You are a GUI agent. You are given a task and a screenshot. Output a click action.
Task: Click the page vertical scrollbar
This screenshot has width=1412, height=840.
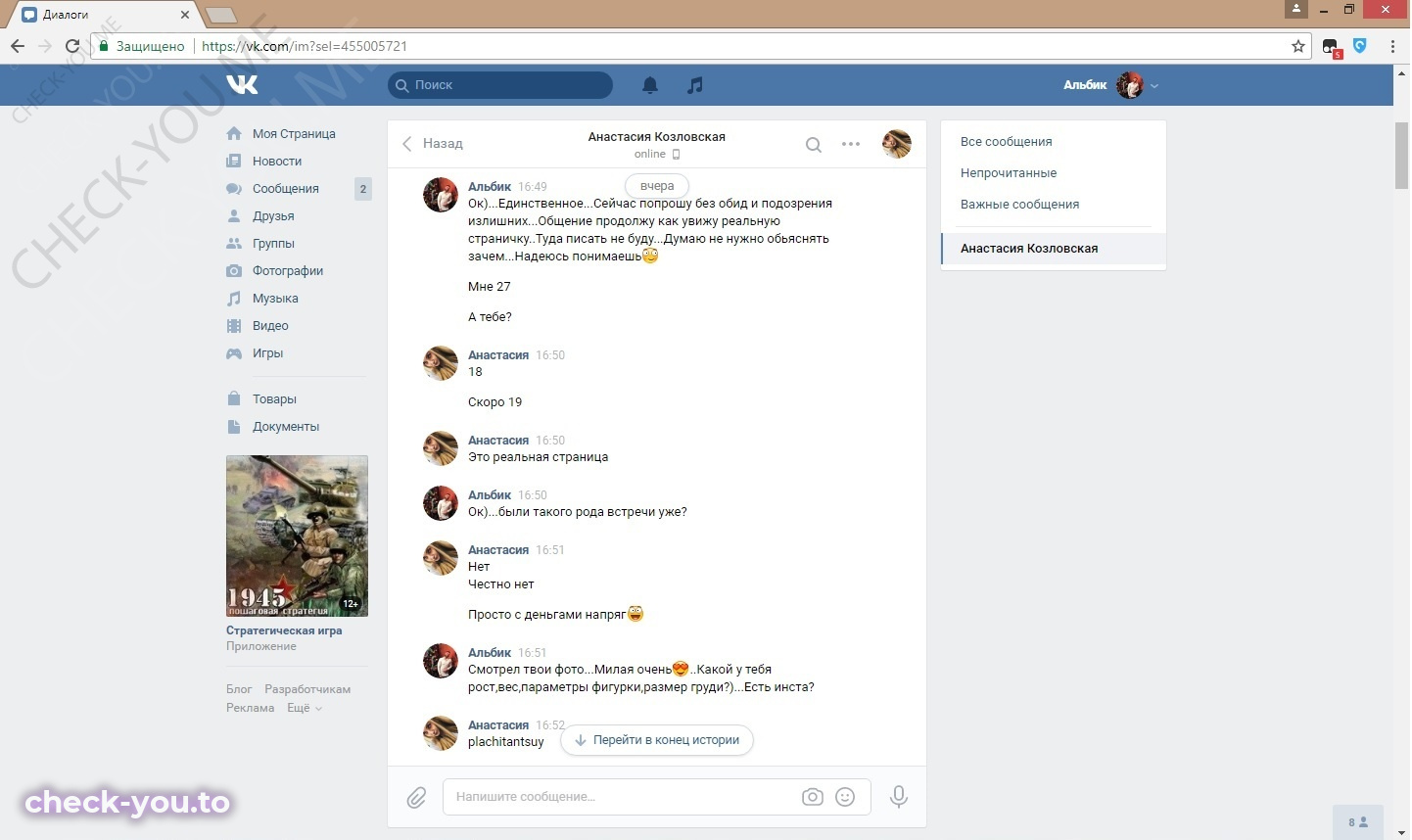tap(1402, 157)
